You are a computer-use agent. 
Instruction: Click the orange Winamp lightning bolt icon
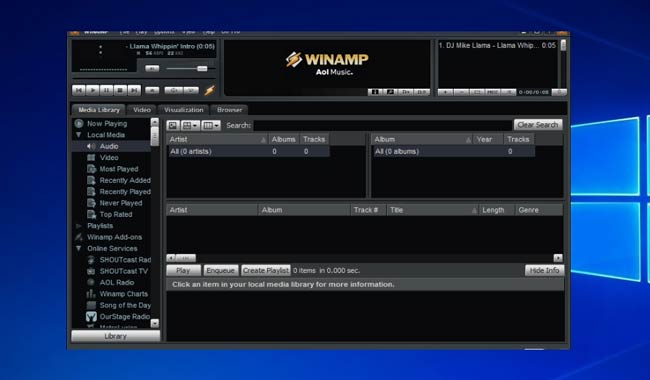click(x=210, y=90)
